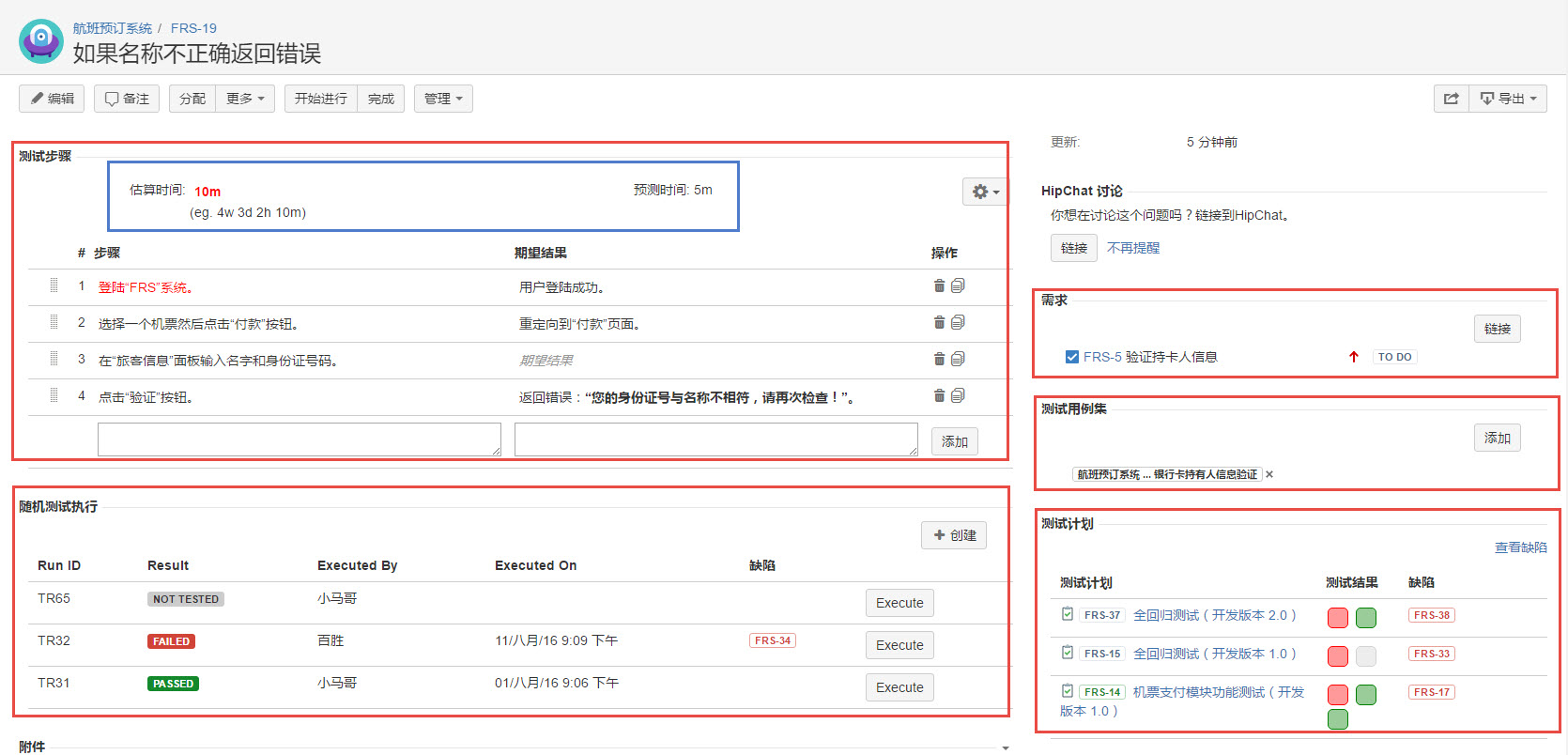Toggle the FRS-5 requirement checkbox
Screen dimensions: 1568x755
(x=1072, y=357)
